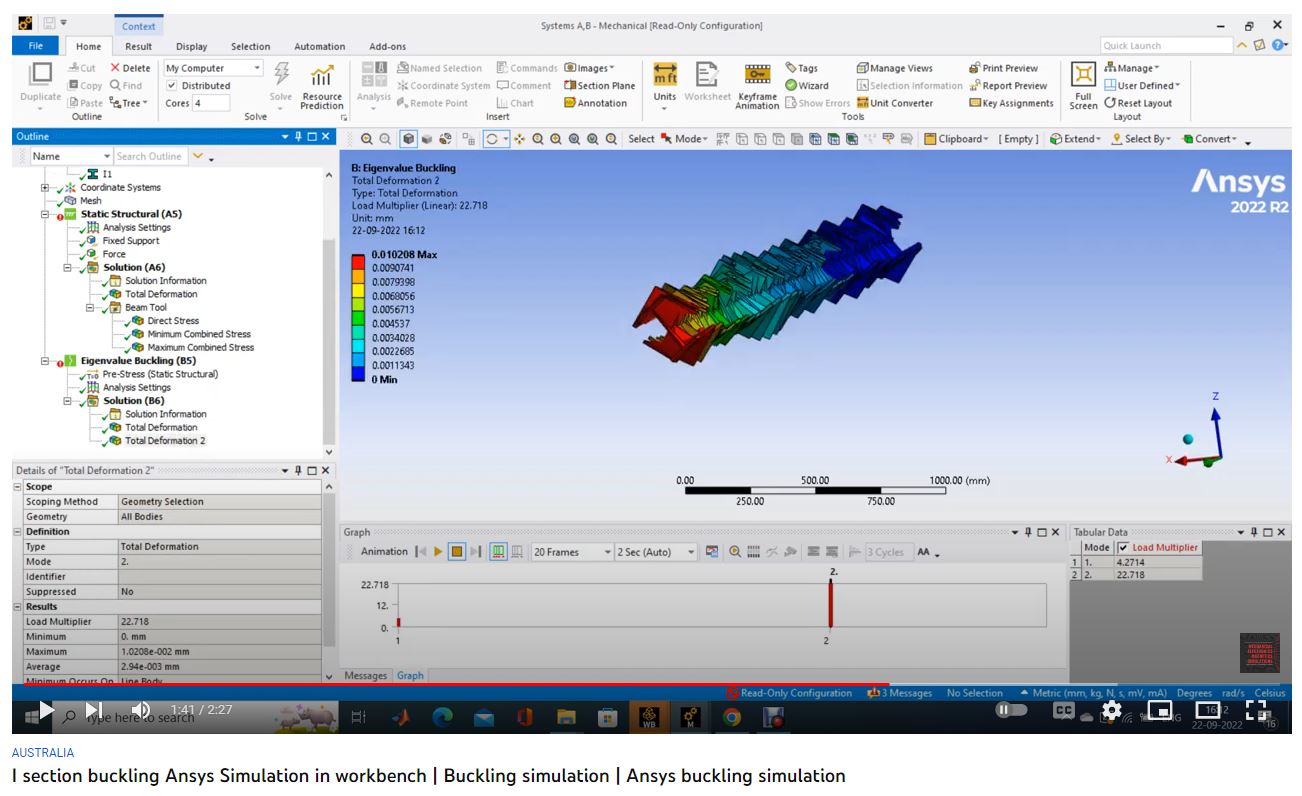Toggle the Distributed checkbox
Viewport: 1302px width, 796px height.
click(172, 86)
